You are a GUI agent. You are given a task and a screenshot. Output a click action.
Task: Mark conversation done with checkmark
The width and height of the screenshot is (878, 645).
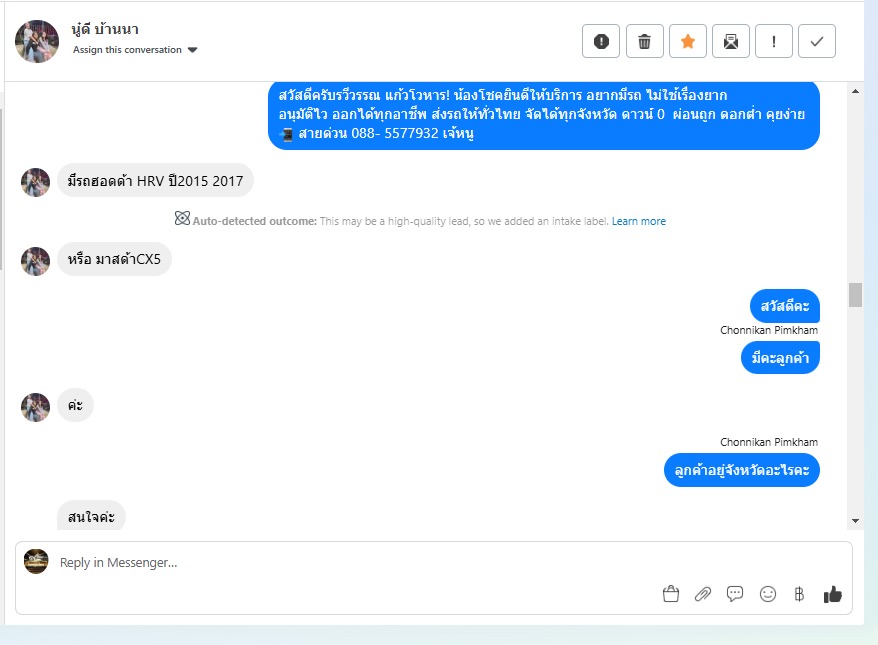(817, 41)
